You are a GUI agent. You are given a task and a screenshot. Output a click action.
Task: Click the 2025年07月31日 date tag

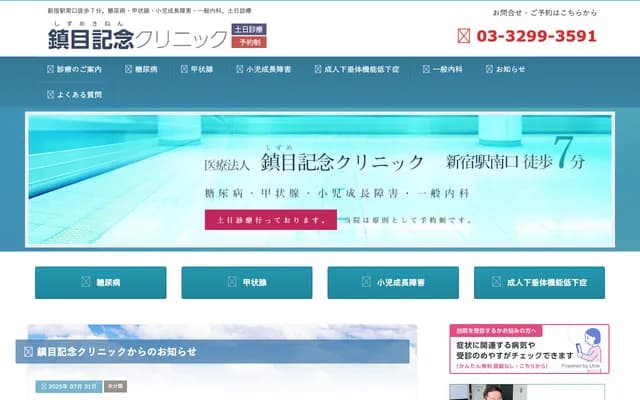click(68, 386)
